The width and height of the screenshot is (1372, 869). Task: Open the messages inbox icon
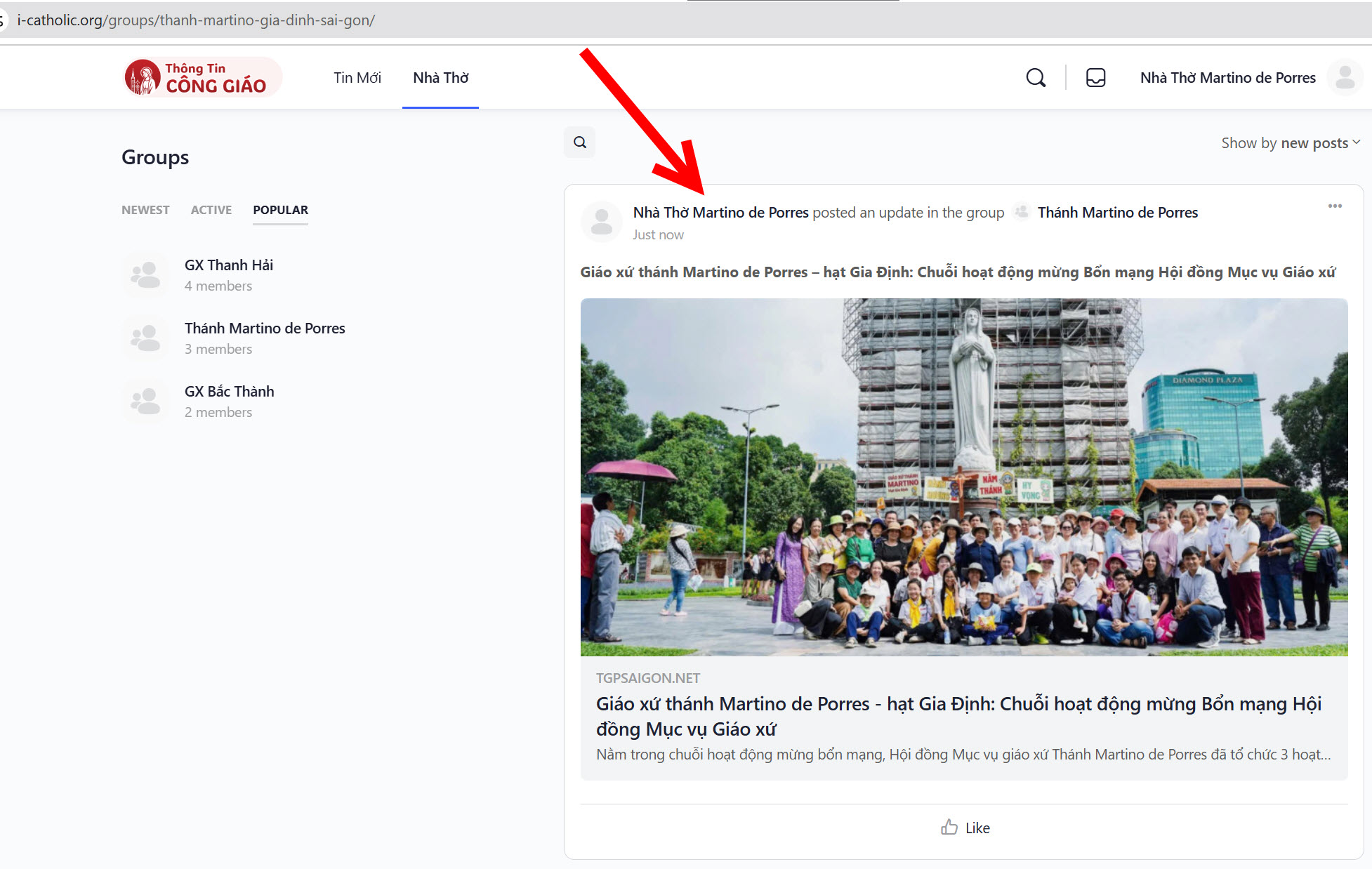pos(1095,77)
